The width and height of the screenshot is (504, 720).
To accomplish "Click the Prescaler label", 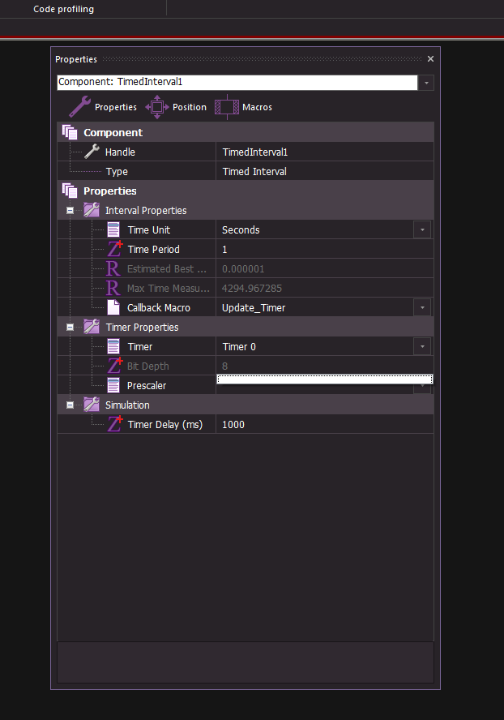I will click(x=146, y=386).
